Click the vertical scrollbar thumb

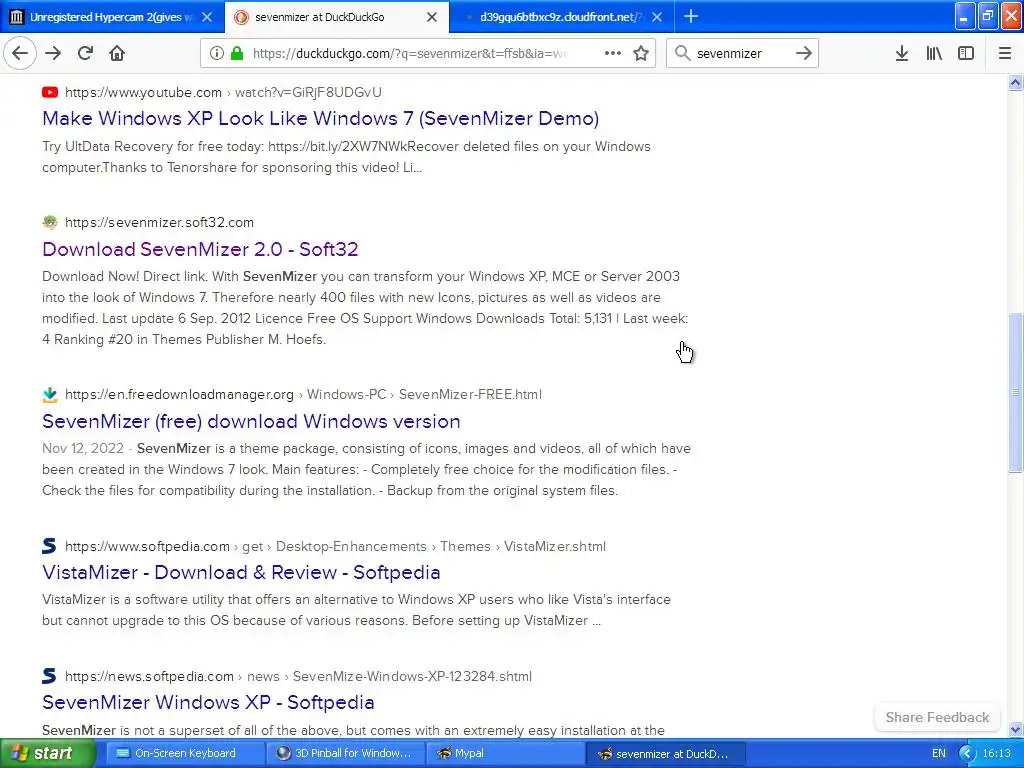1015,392
